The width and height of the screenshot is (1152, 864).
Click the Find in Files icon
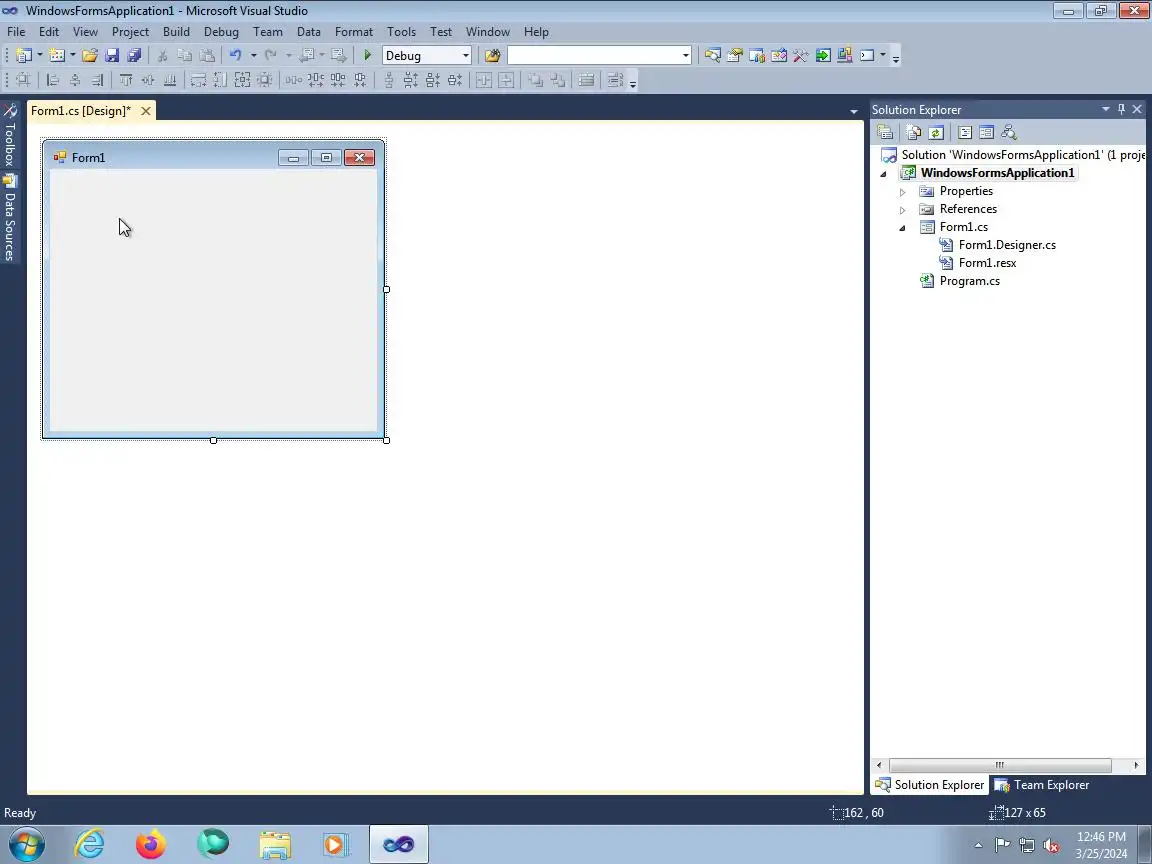pyautogui.click(x=492, y=55)
